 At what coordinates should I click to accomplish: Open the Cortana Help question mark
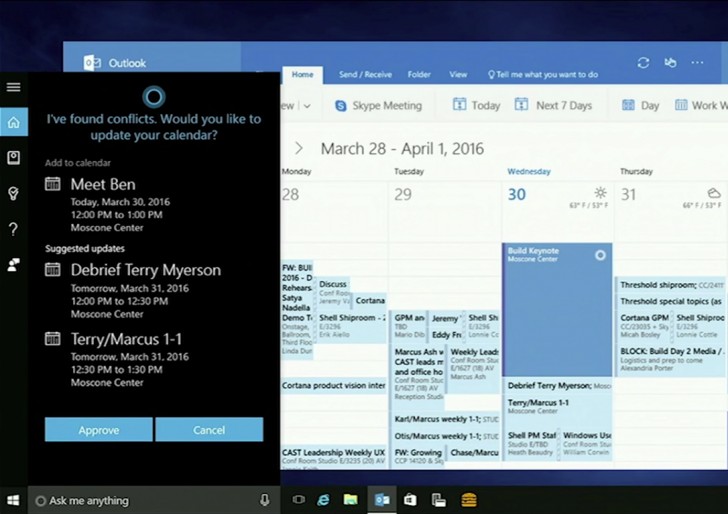pyautogui.click(x=13, y=229)
